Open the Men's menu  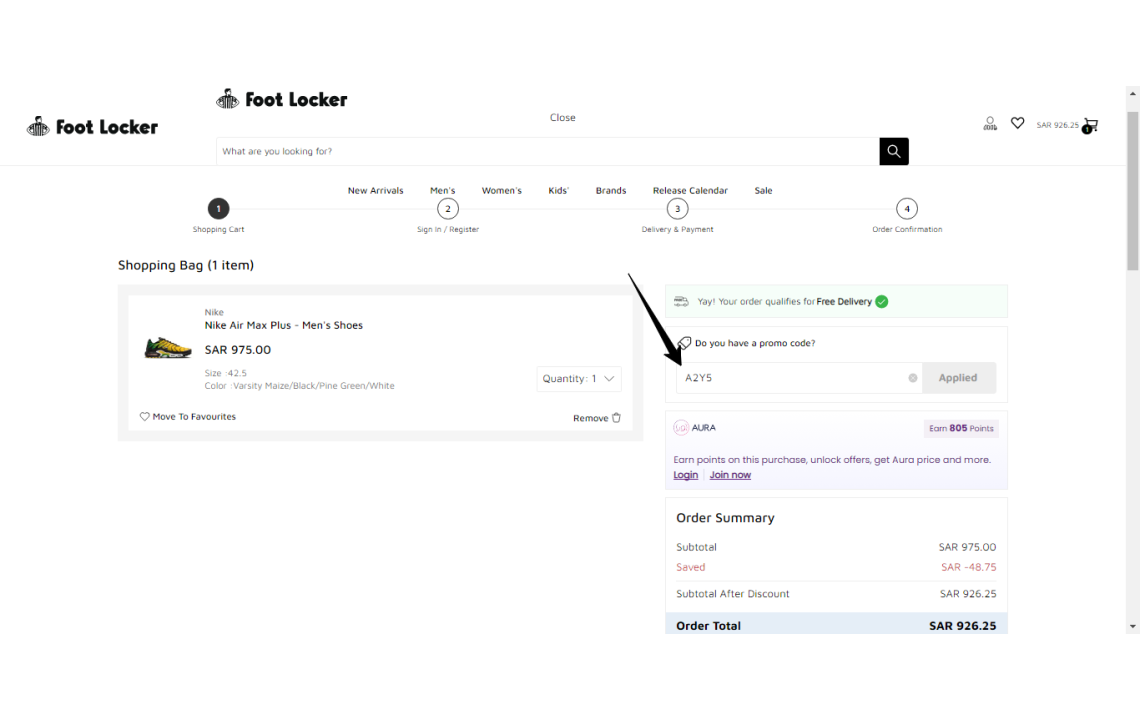click(x=443, y=191)
